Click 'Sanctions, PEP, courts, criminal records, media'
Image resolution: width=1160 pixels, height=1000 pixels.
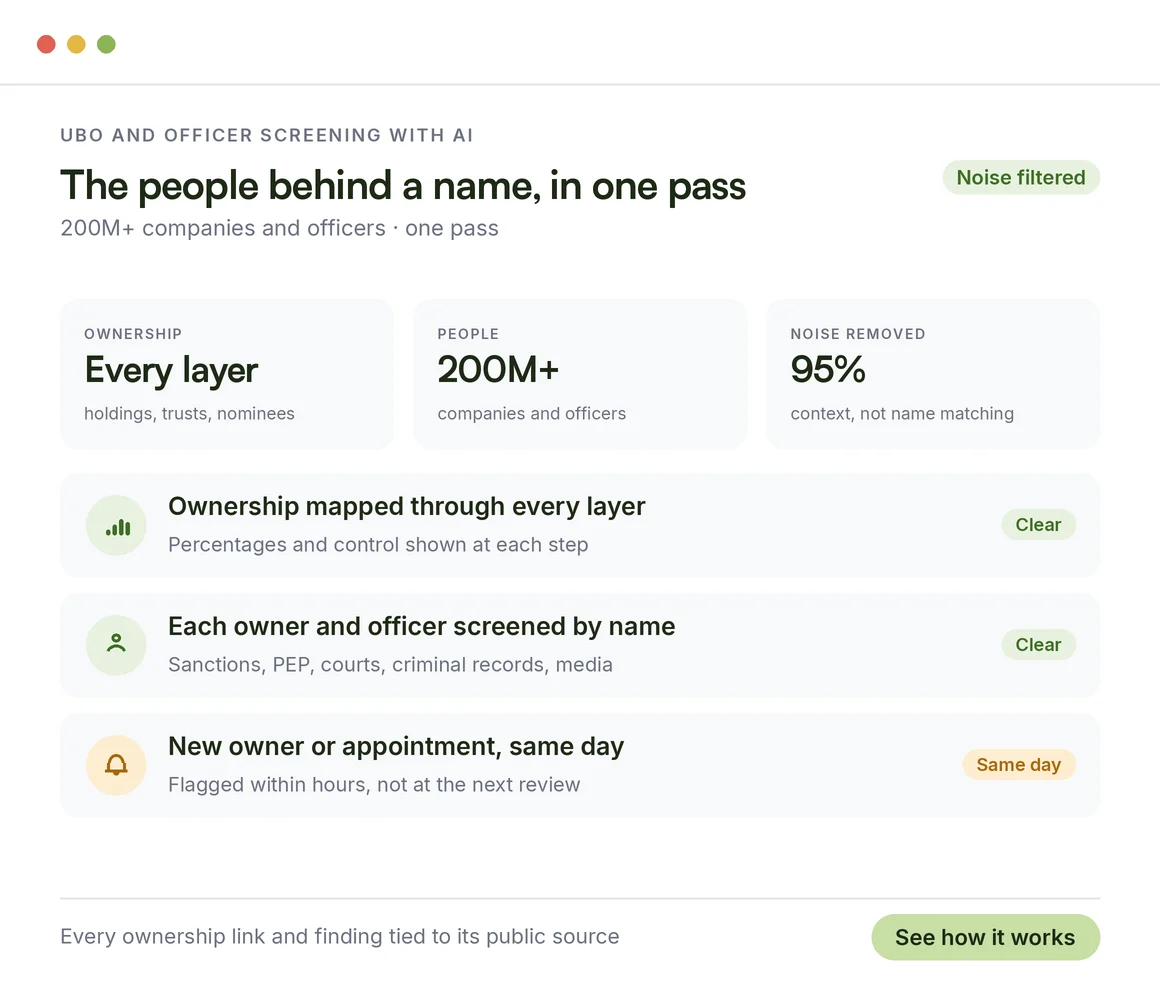pyautogui.click(x=390, y=664)
